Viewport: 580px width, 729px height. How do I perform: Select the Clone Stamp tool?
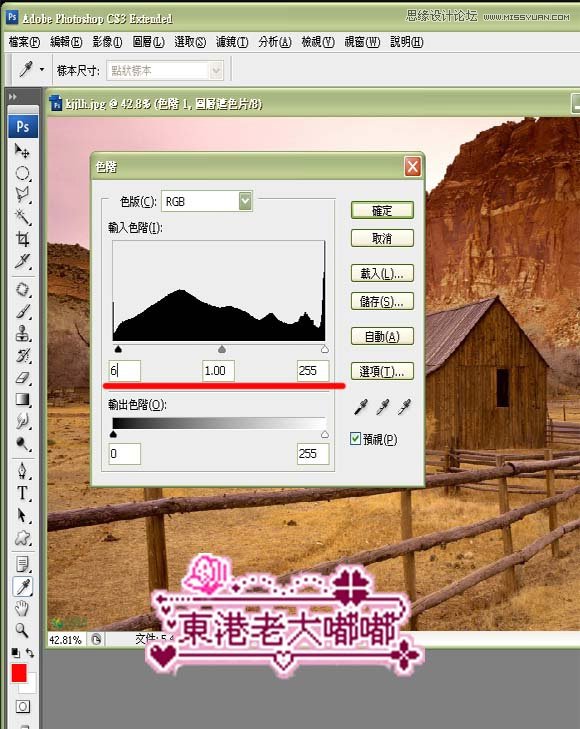[22, 333]
